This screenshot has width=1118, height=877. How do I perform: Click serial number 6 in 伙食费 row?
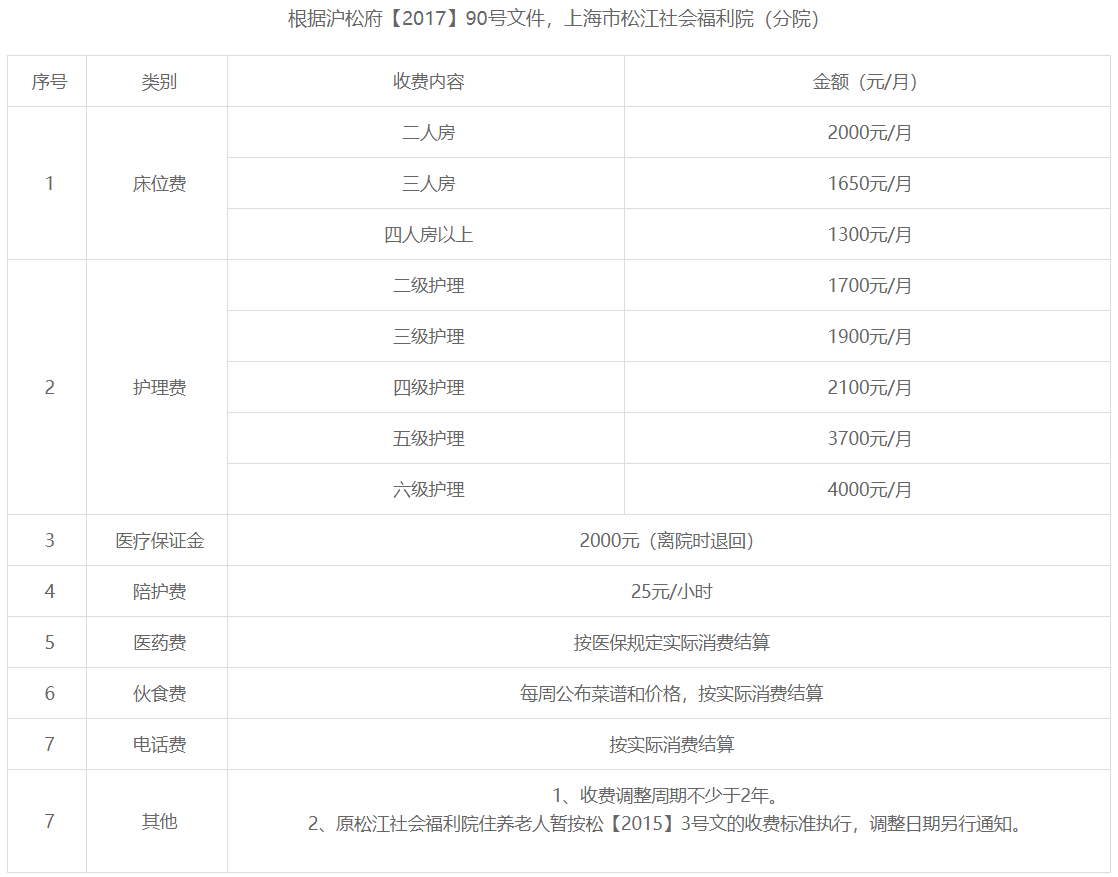coord(49,693)
